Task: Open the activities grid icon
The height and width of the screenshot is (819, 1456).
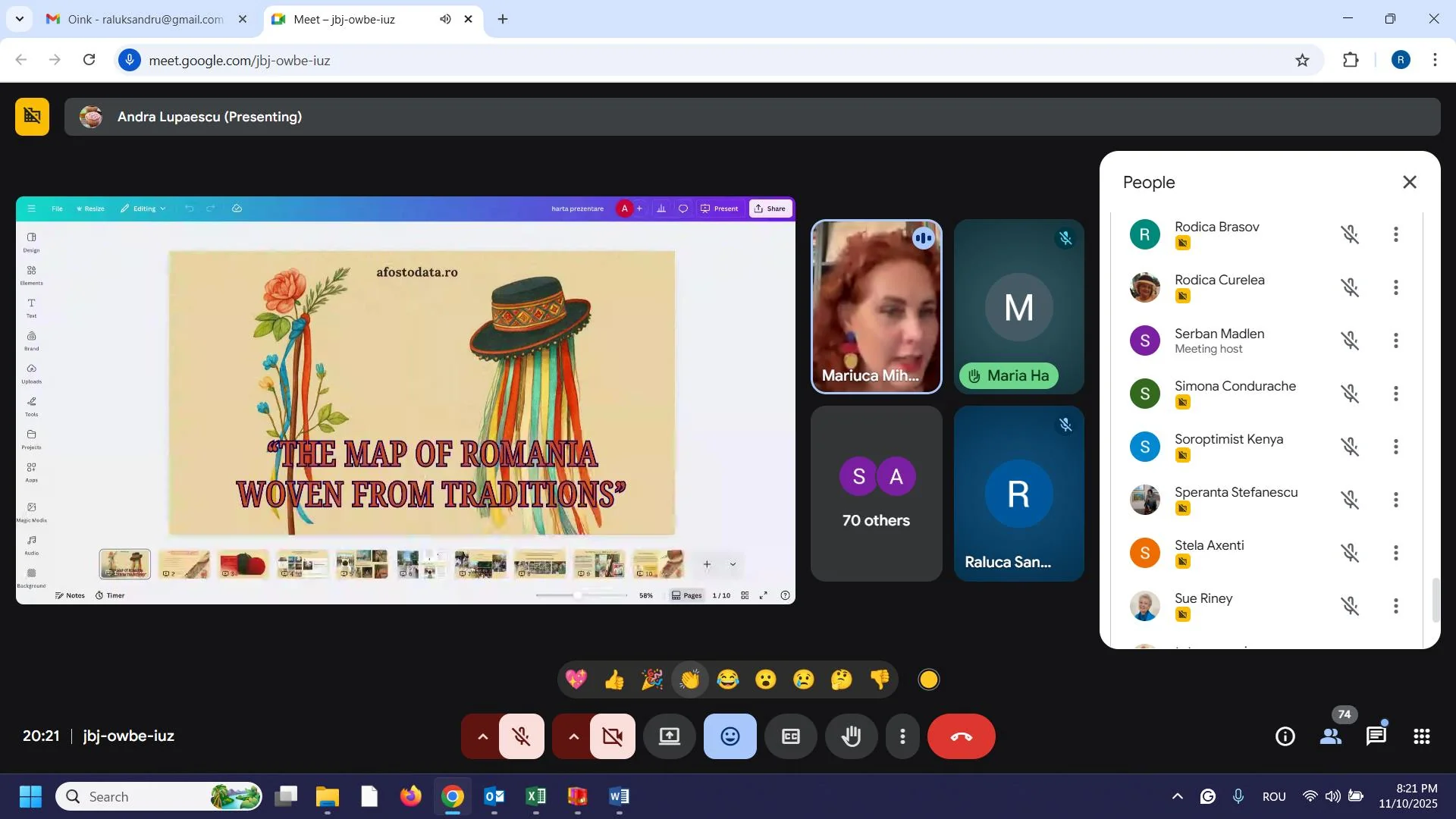Action: point(1422,736)
